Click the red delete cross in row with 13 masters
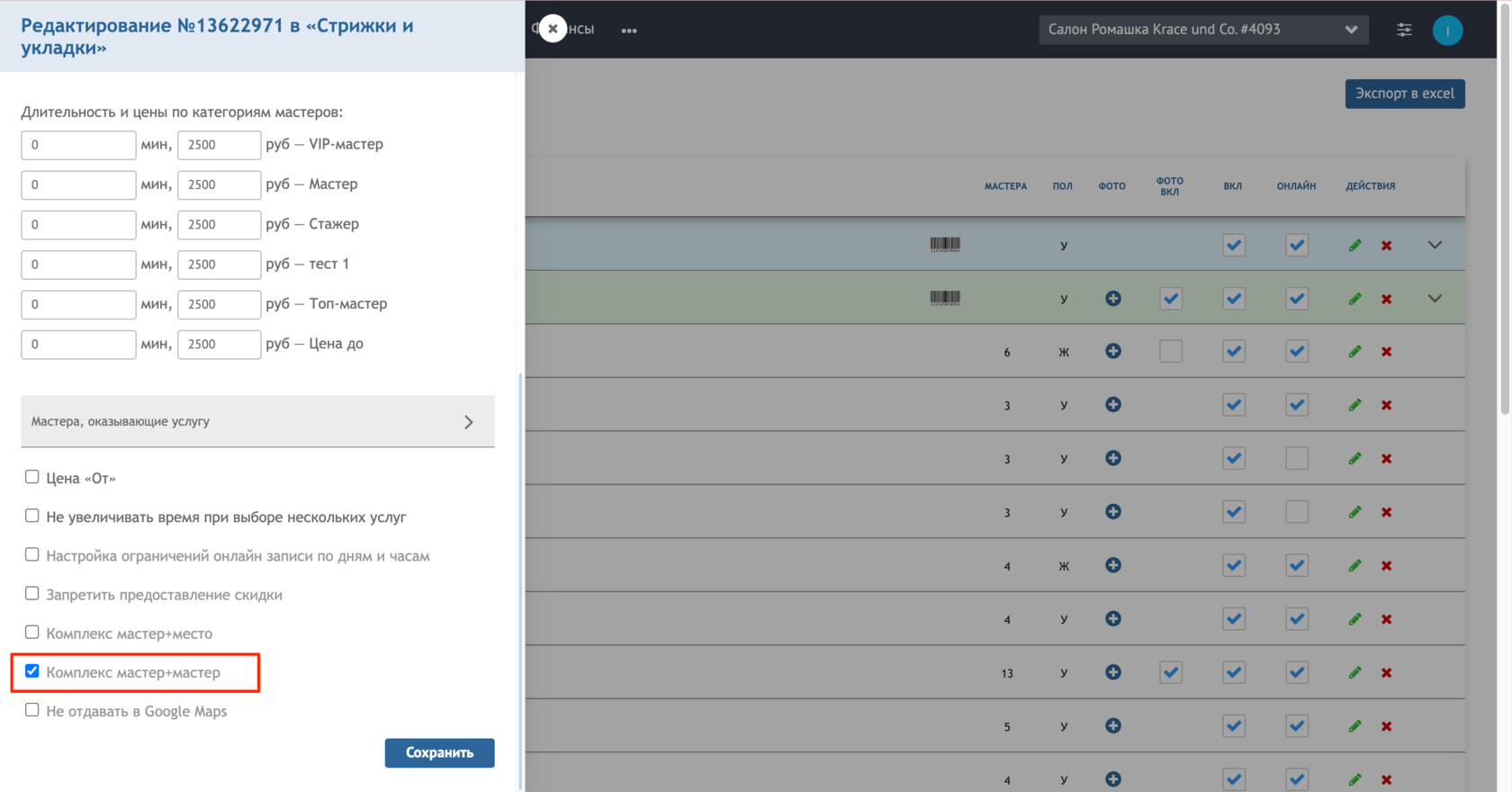Viewport: 1512px width, 792px height. (1387, 672)
